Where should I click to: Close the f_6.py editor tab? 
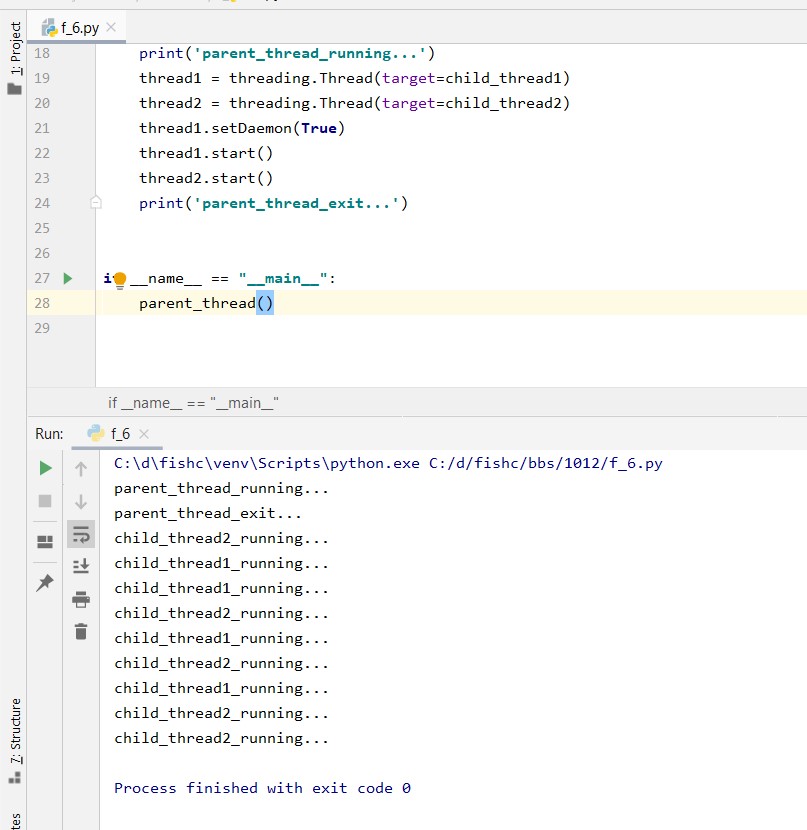[x=111, y=27]
